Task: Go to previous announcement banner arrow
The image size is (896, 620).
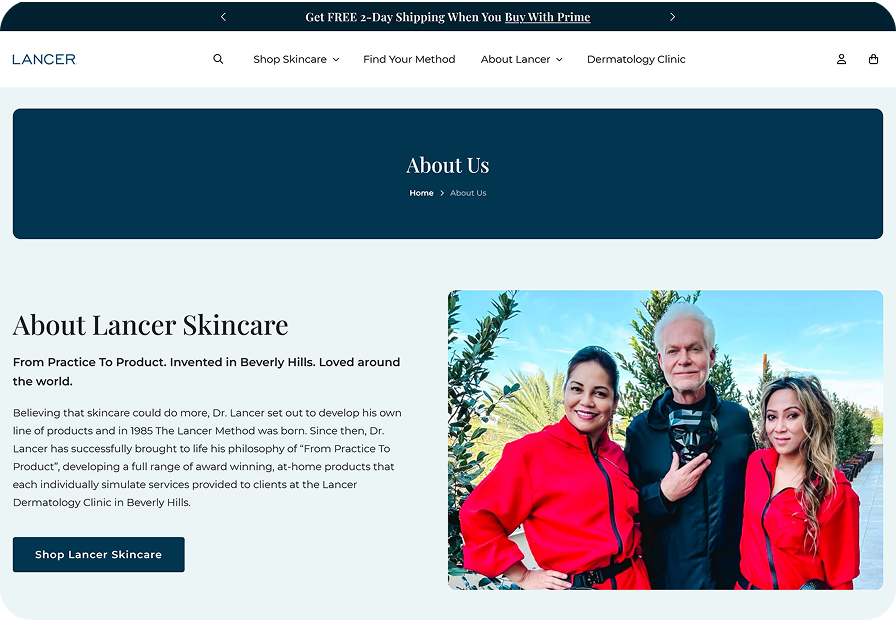Action: coord(223,17)
